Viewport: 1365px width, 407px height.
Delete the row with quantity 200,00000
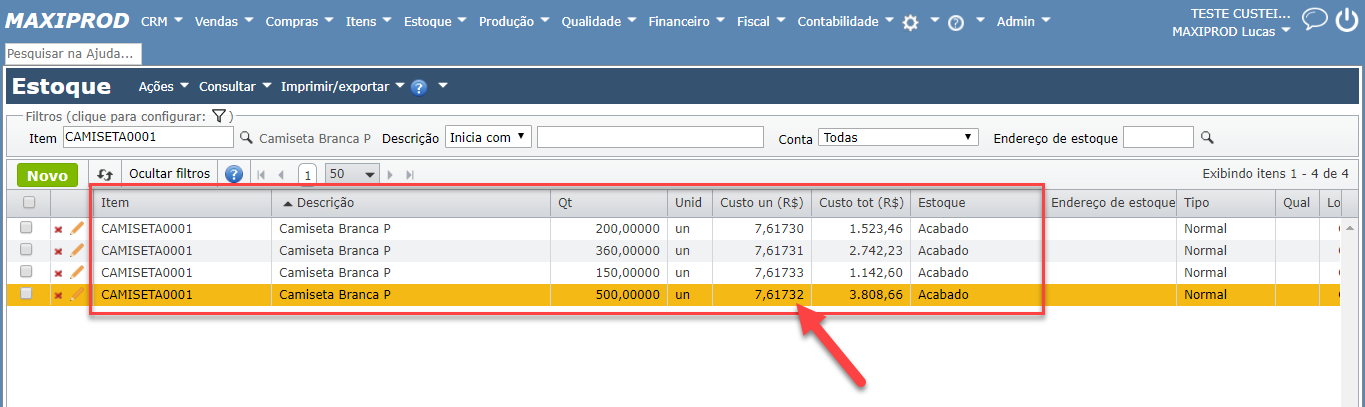click(58, 229)
